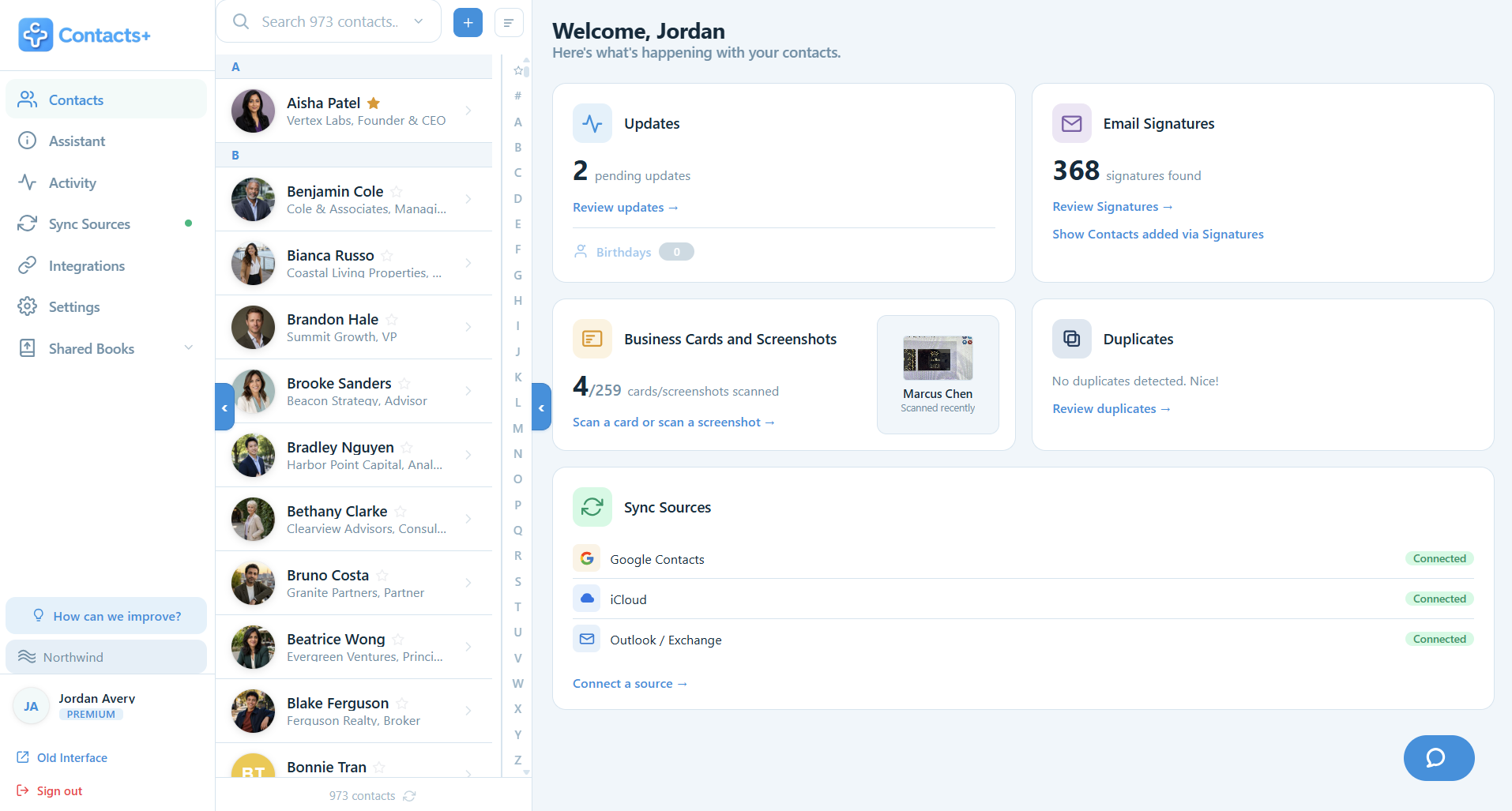This screenshot has width=1512, height=811.
Task: Click the favorites star in the alphabet index
Action: tap(518, 70)
